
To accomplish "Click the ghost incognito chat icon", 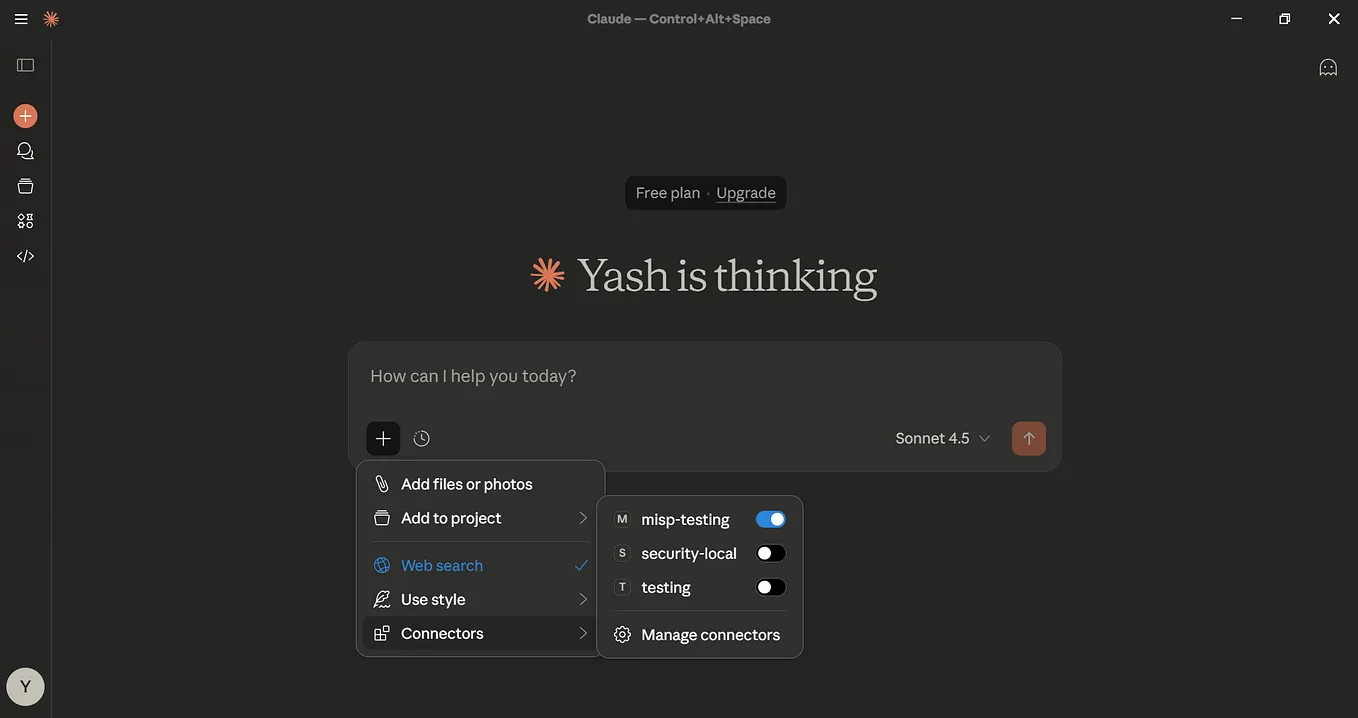I will pos(1328,67).
